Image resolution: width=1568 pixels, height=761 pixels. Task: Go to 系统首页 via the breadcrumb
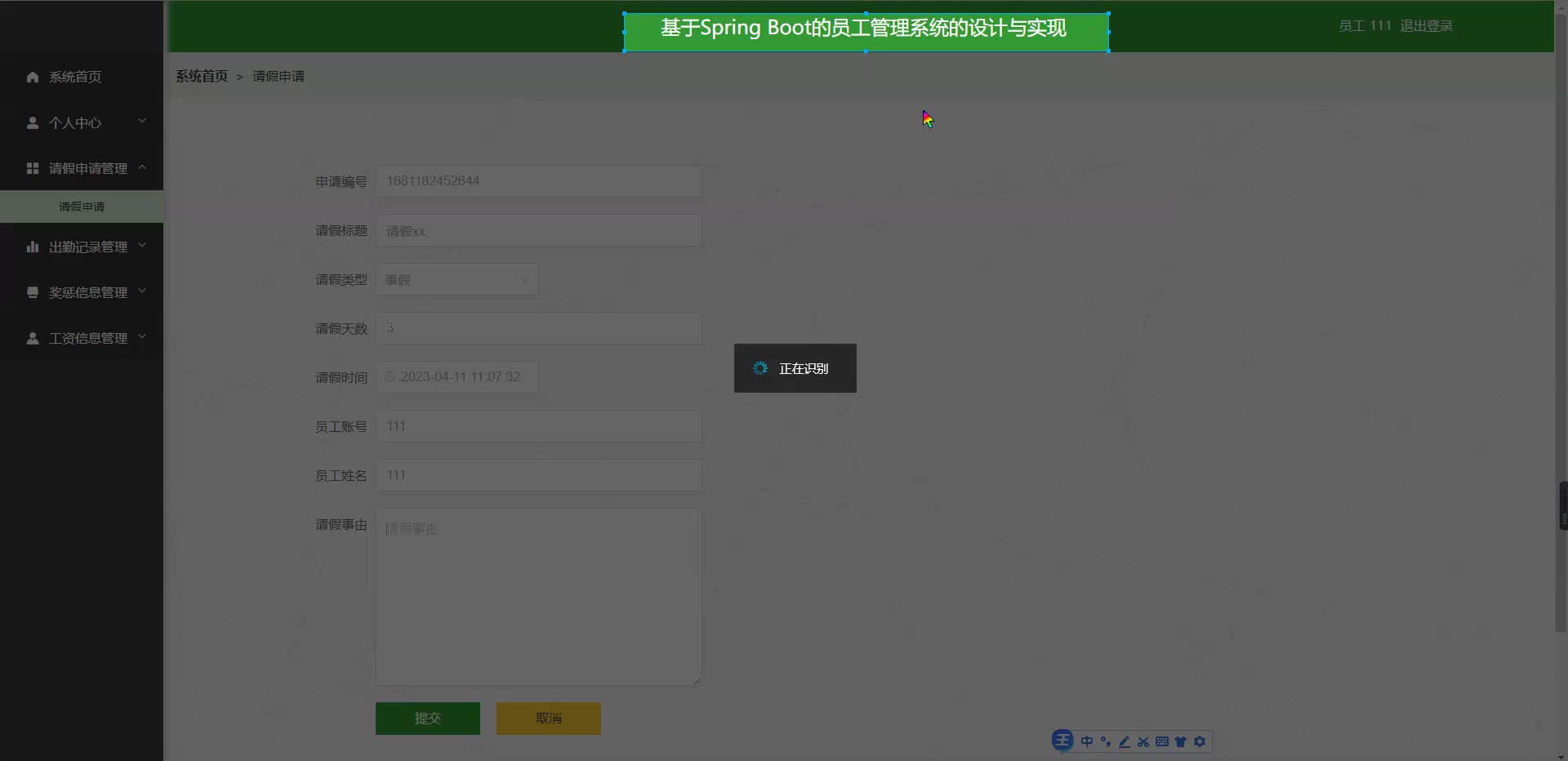pos(202,76)
